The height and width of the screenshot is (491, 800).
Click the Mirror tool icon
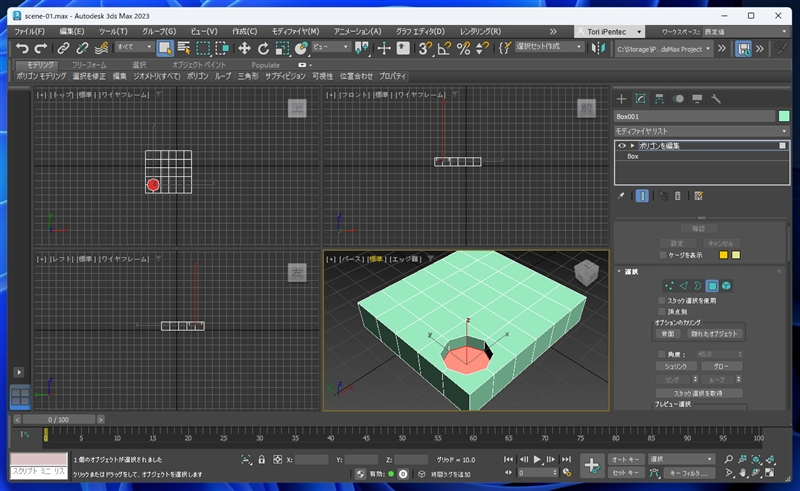click(598, 48)
